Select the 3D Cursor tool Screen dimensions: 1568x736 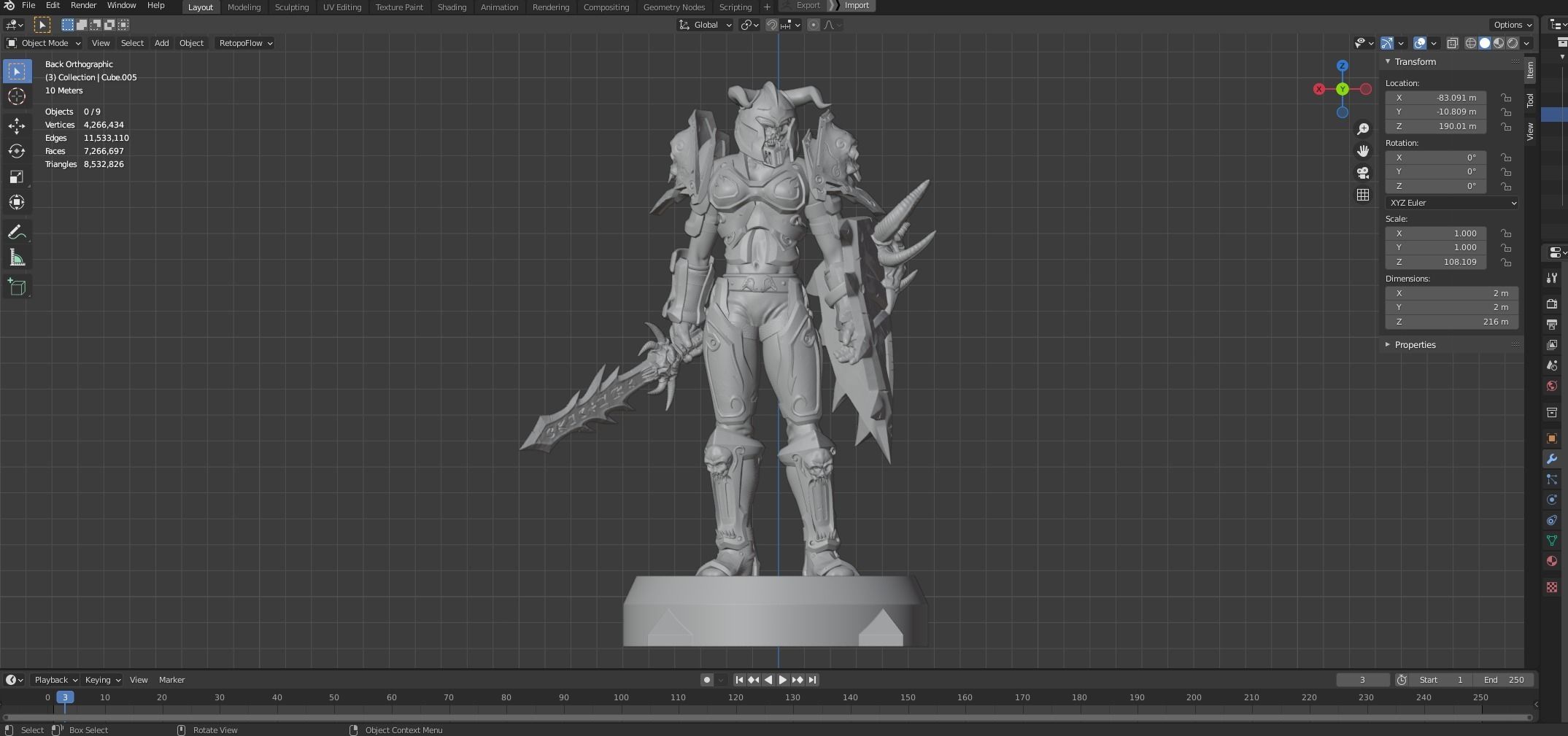pos(17,96)
